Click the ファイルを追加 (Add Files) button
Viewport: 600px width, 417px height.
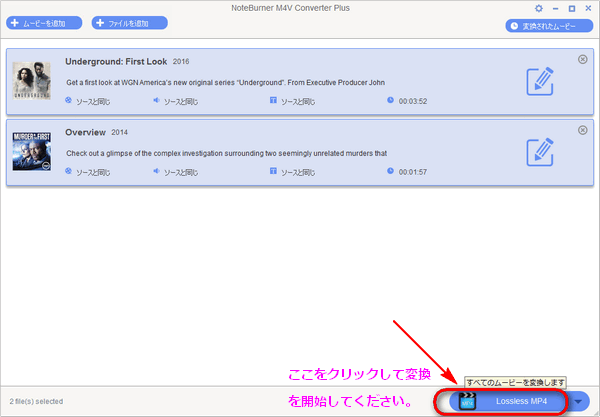click(x=129, y=23)
